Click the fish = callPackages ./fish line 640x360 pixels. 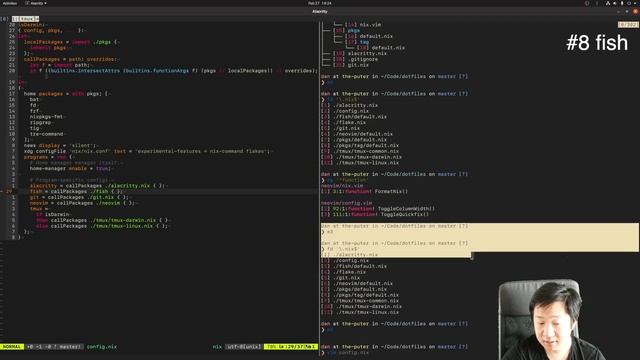tap(76, 191)
